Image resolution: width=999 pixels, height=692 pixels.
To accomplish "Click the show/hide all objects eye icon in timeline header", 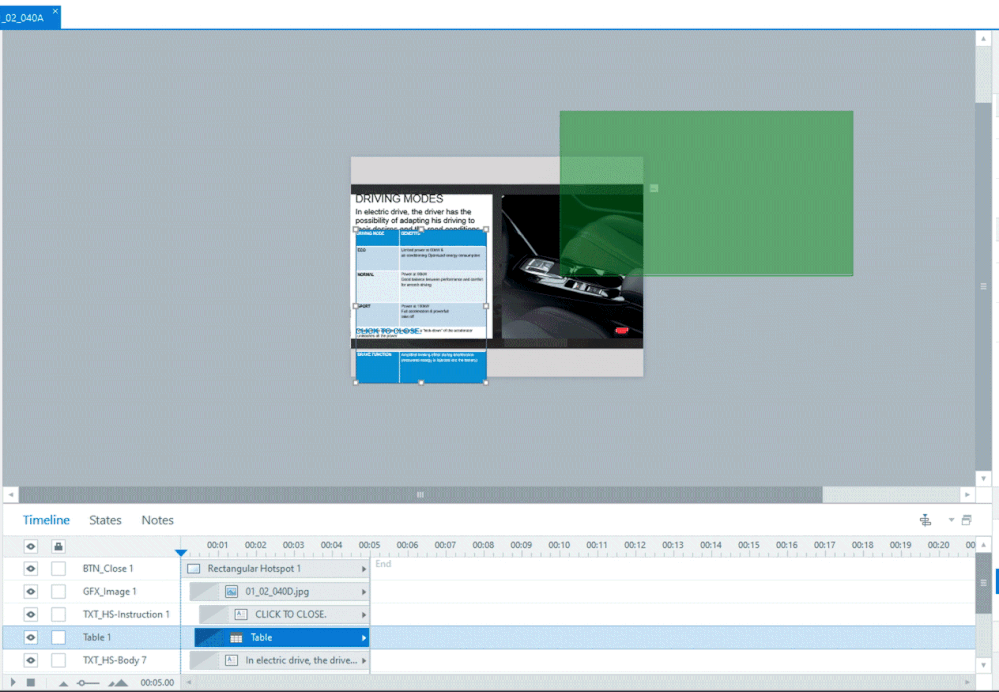I will 31,546.
